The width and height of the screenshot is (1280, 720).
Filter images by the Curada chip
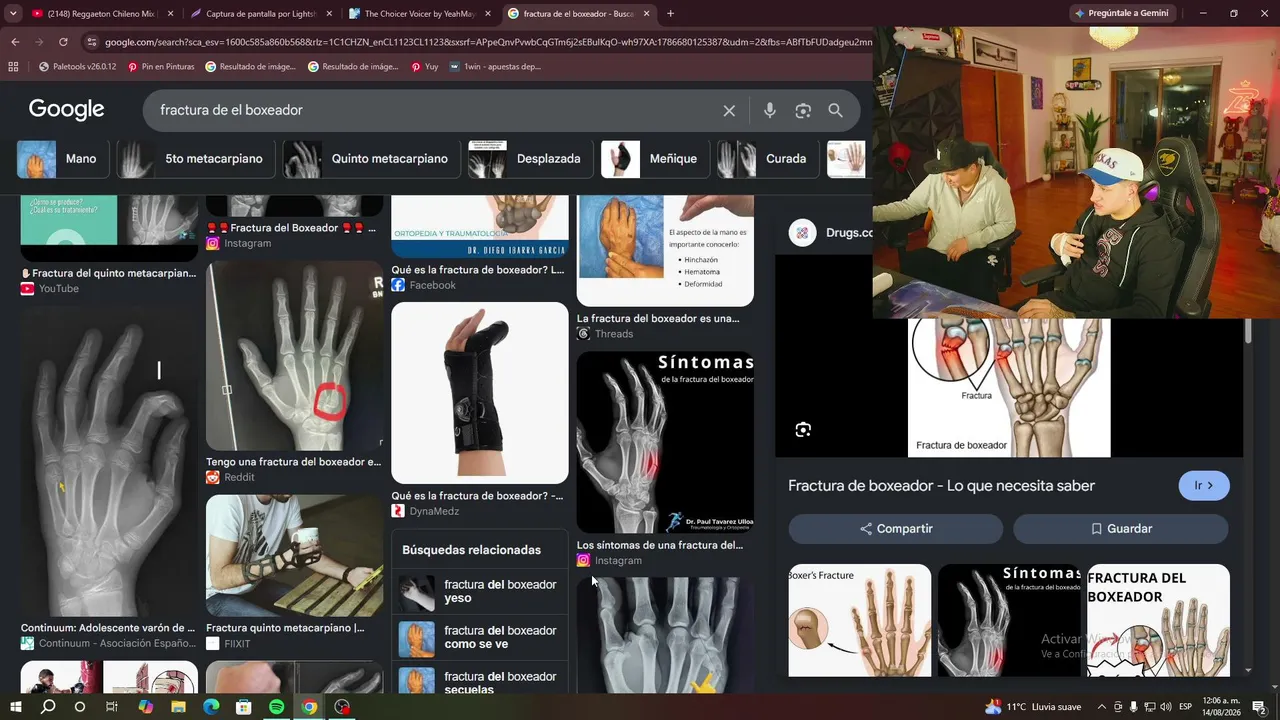pyautogui.click(x=768, y=159)
